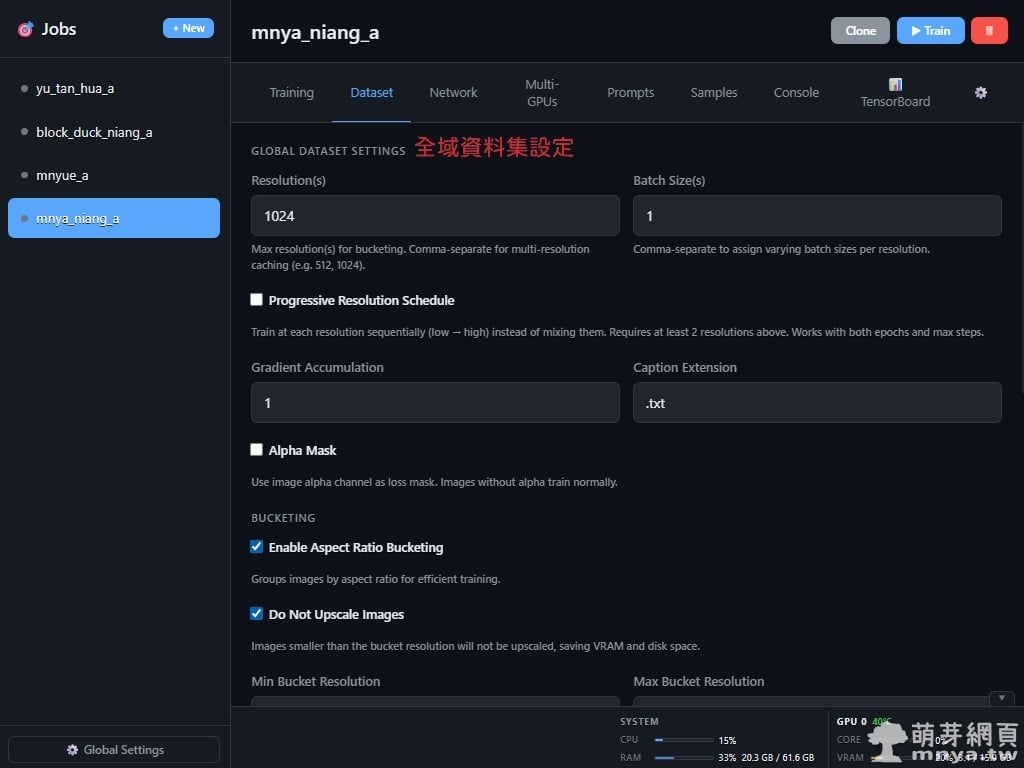Screen dimensions: 1024x768
Task: Create a new job with + New
Action: [188, 28]
